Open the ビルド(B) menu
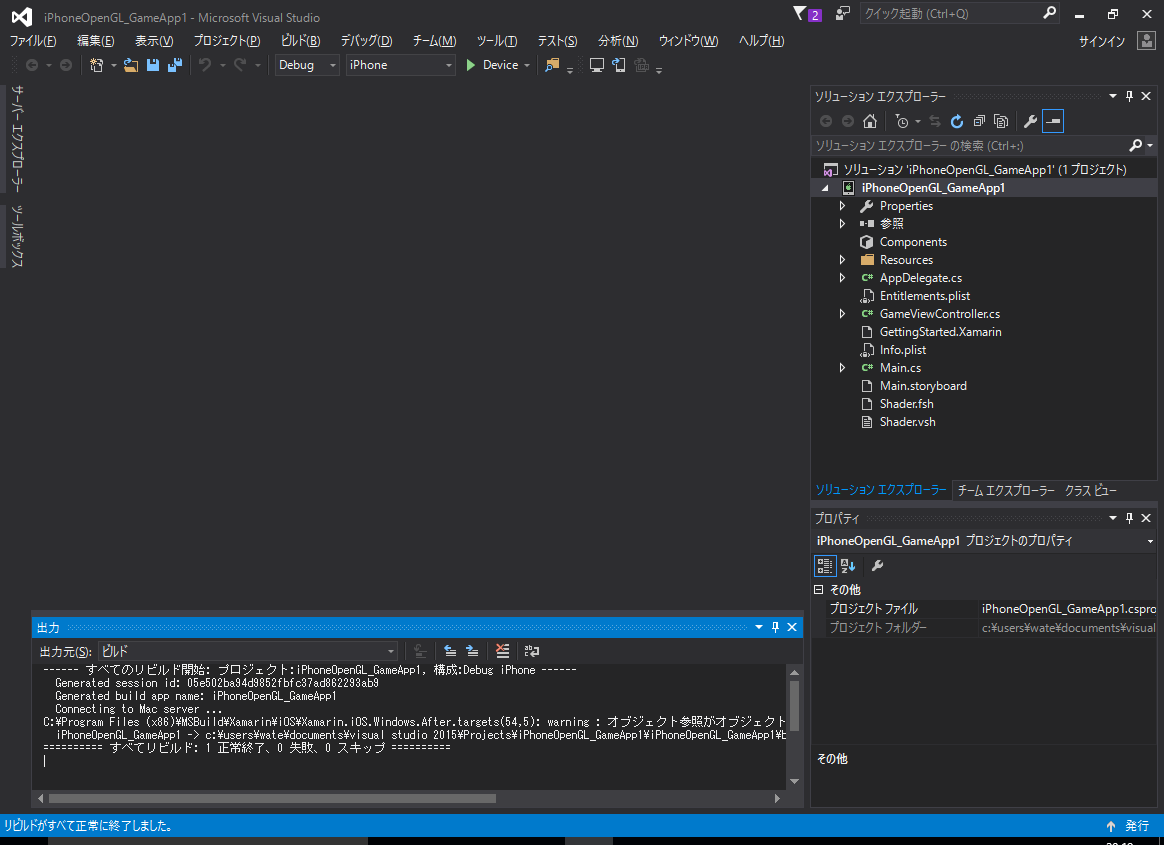The image size is (1164, 845). pos(301,41)
